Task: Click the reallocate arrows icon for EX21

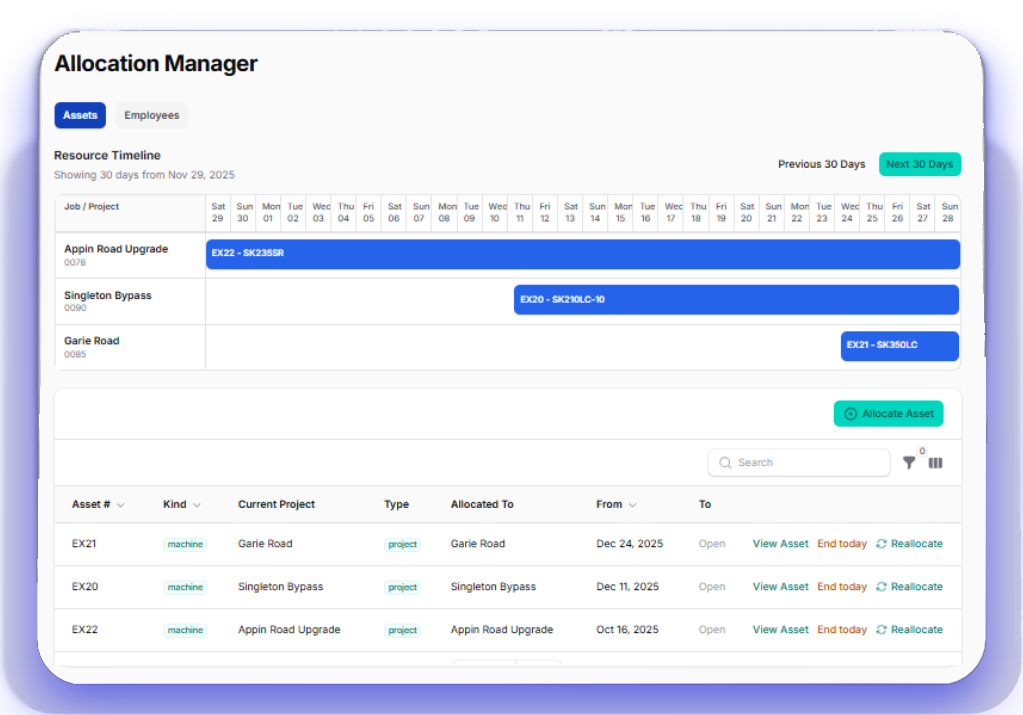Action: click(x=881, y=544)
